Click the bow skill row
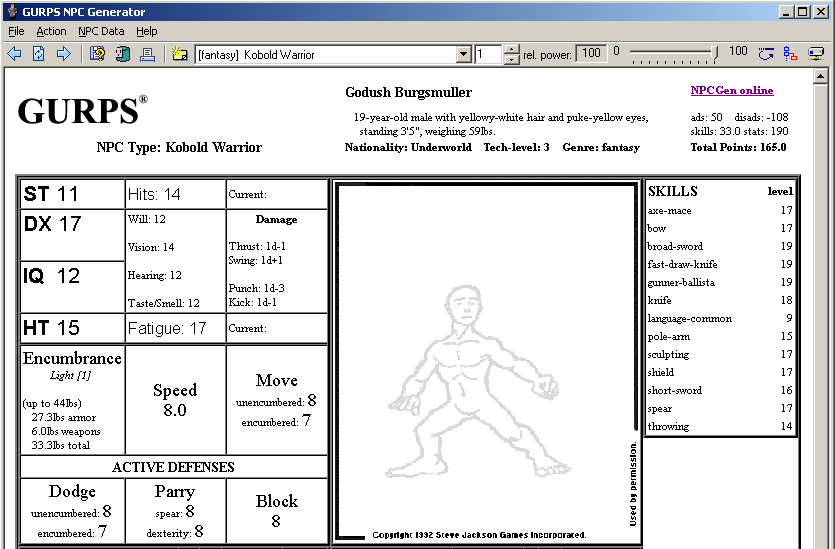 [720, 228]
